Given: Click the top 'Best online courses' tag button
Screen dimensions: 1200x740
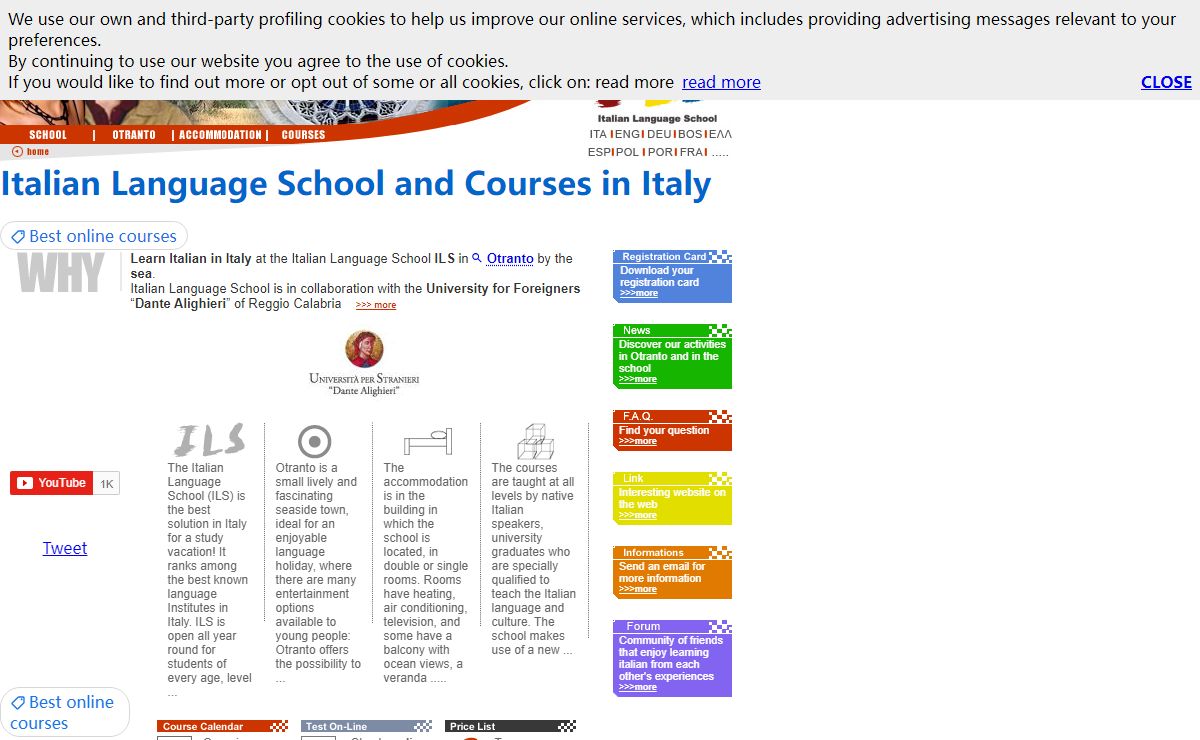Looking at the screenshot, I should (x=94, y=236).
